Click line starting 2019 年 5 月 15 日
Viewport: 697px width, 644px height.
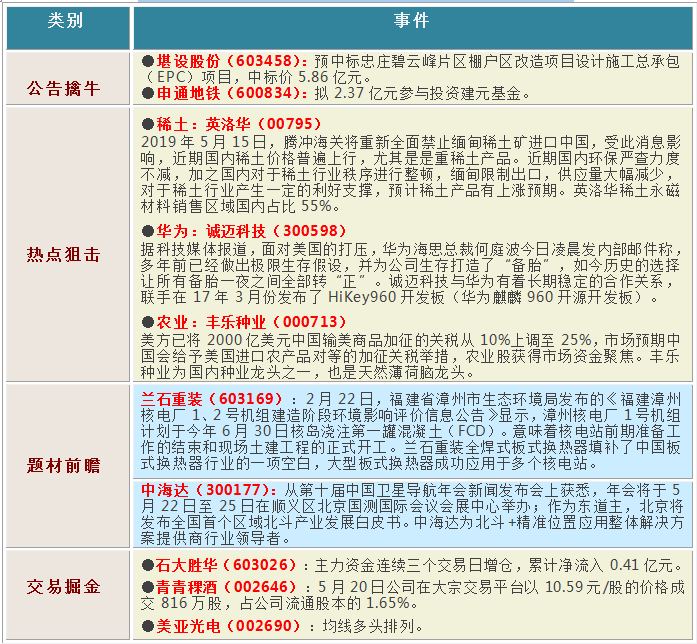(x=410, y=142)
